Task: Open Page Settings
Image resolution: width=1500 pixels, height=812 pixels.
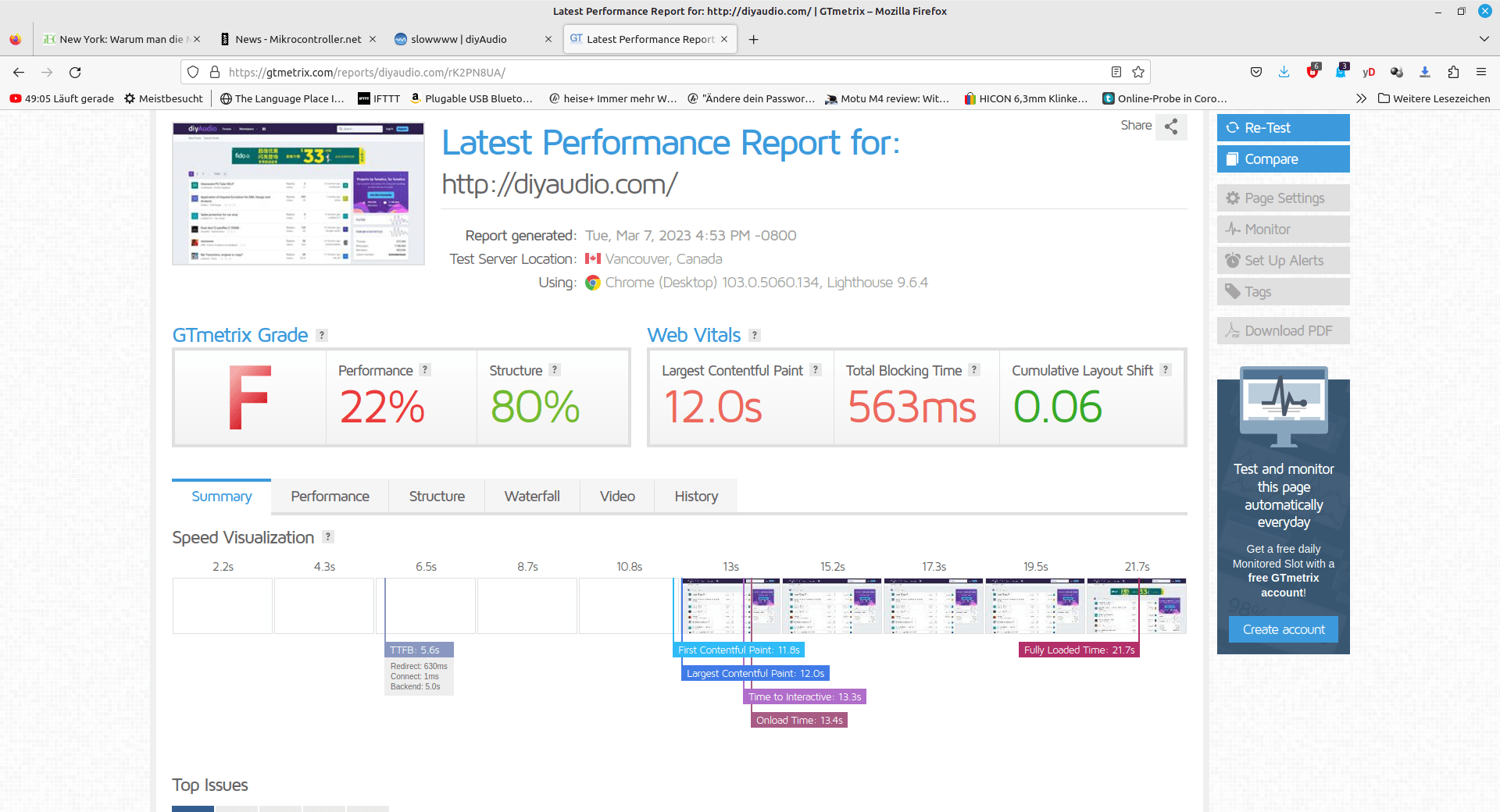Action: pyautogui.click(x=1283, y=198)
